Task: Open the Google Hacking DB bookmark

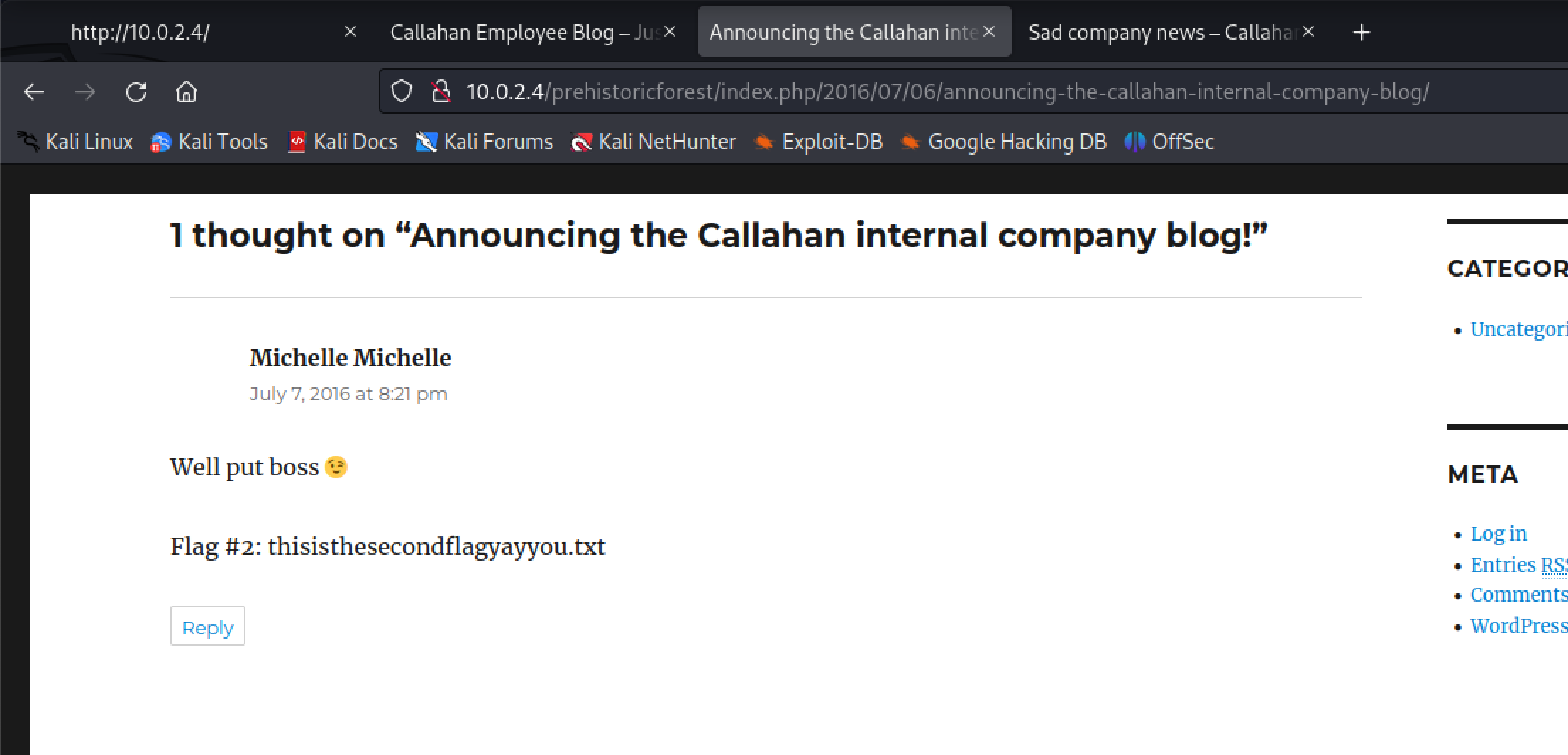Action: point(1004,142)
